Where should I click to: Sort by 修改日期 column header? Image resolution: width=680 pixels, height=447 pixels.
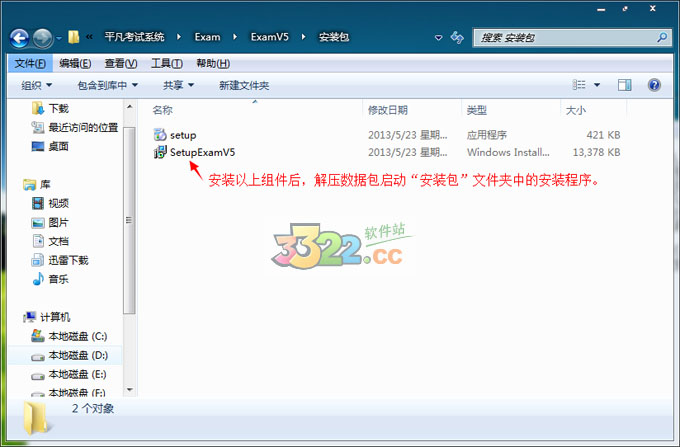(388, 110)
